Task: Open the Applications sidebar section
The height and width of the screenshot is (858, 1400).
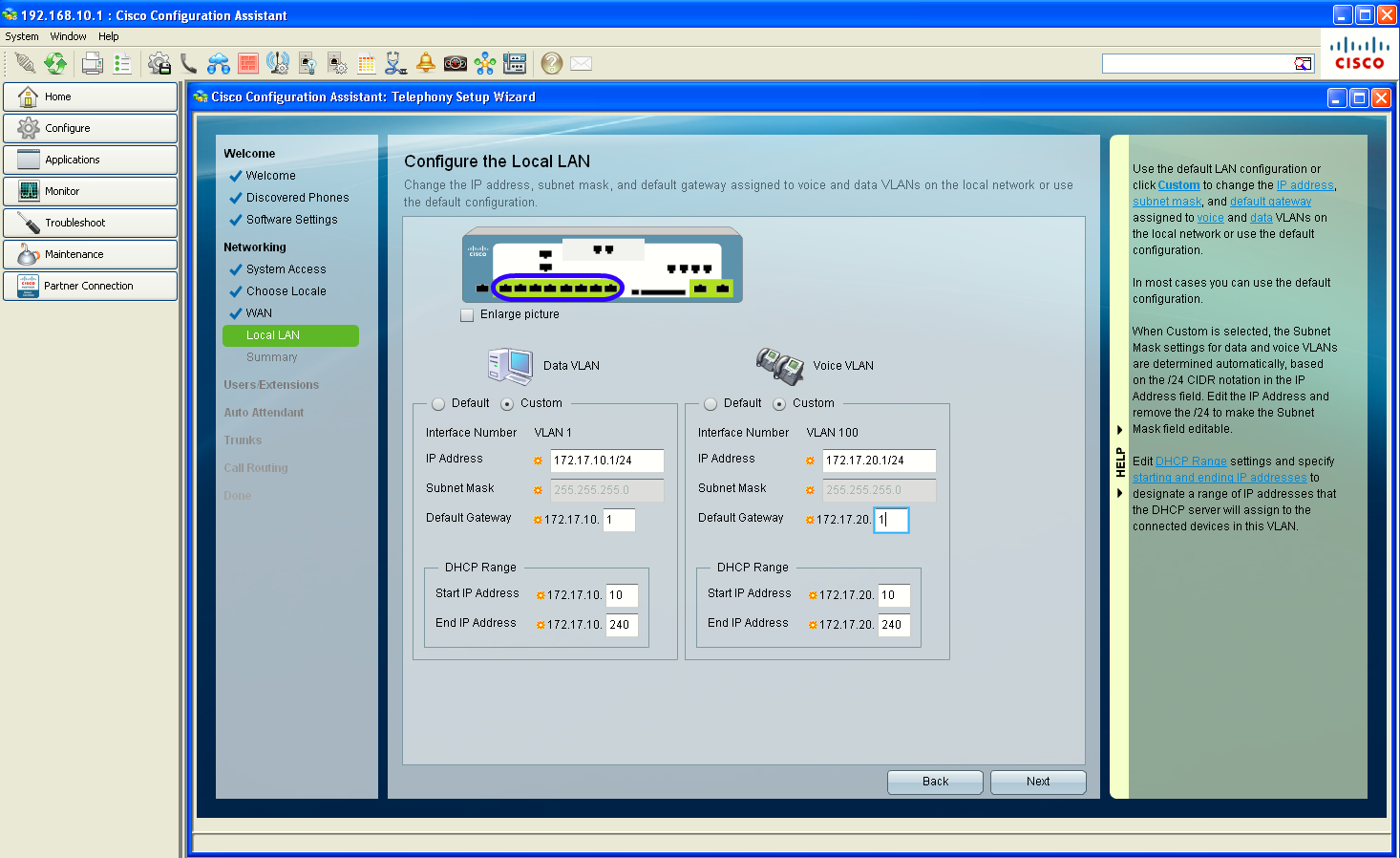Action: tap(91, 160)
